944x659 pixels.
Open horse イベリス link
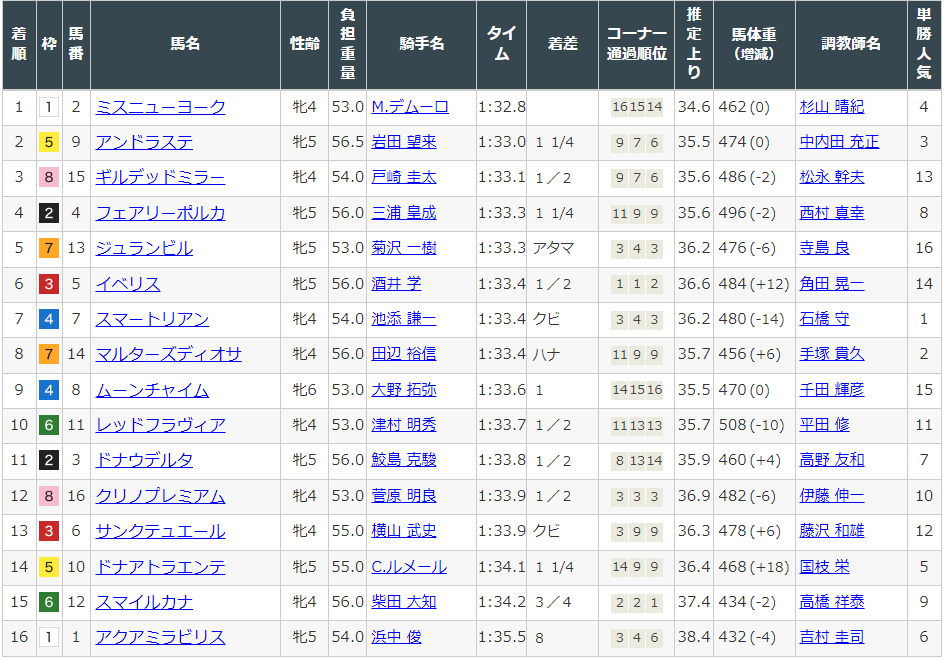point(128,283)
